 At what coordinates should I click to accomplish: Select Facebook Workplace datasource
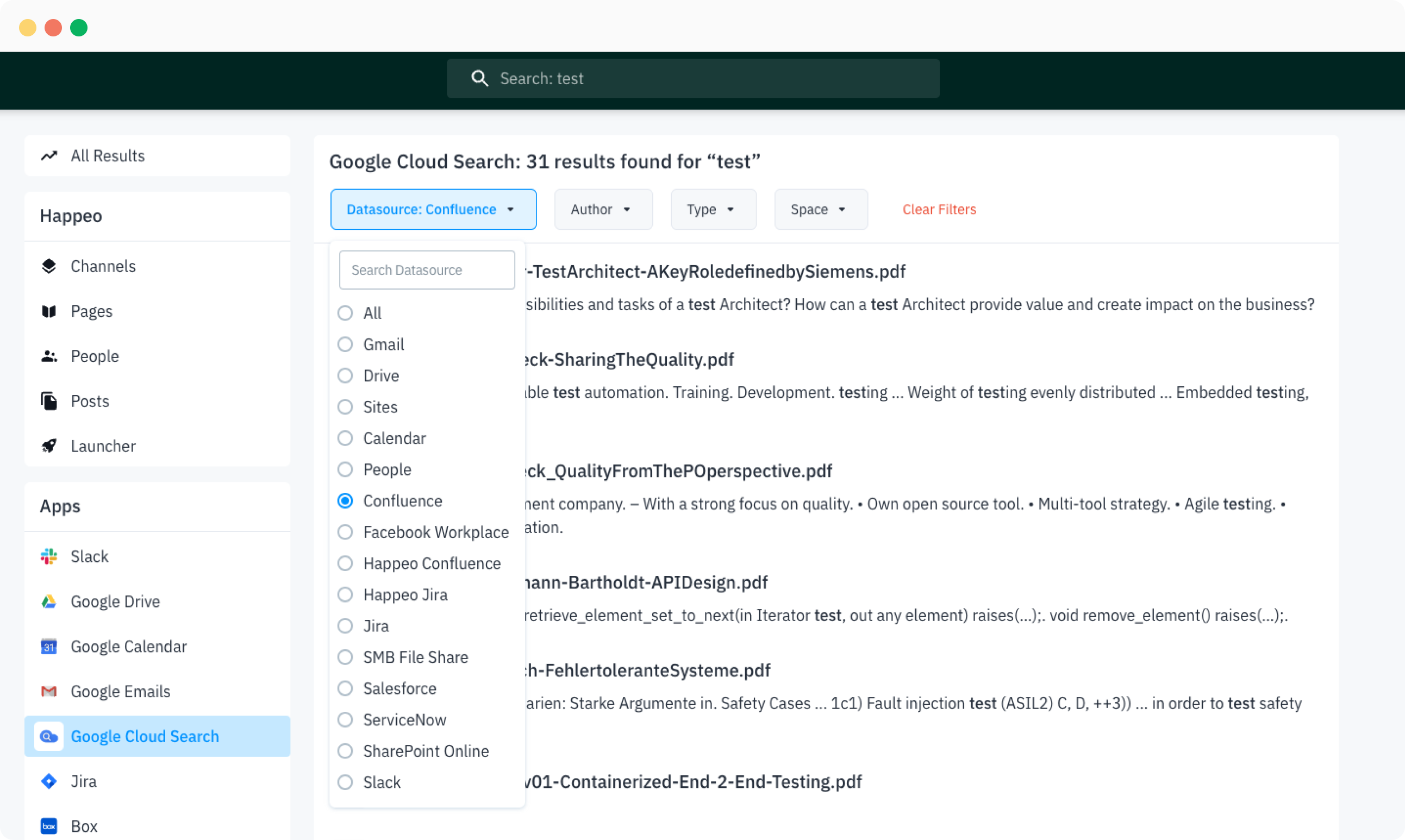(345, 532)
